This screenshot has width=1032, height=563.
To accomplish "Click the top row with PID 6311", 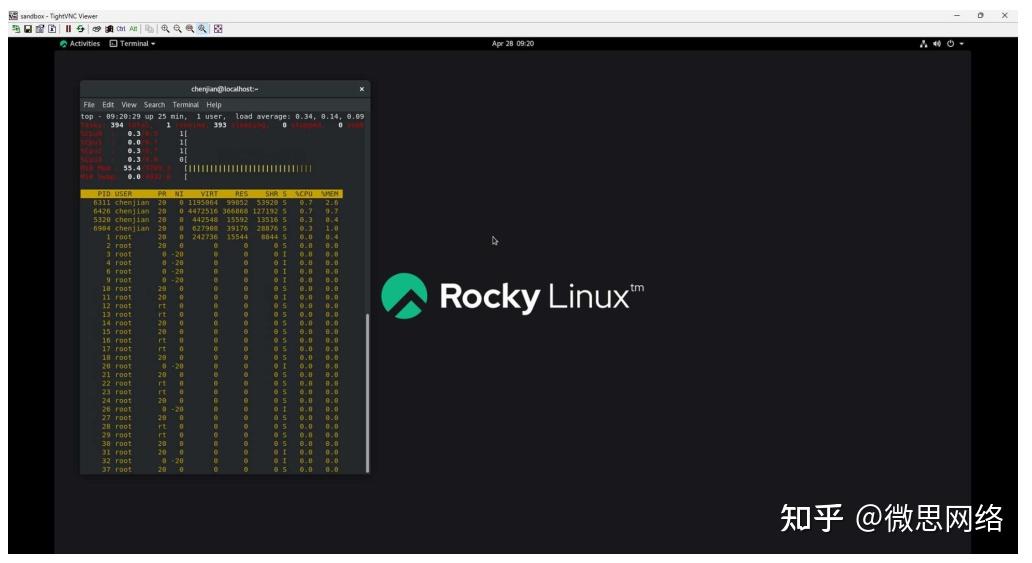I will [211, 203].
